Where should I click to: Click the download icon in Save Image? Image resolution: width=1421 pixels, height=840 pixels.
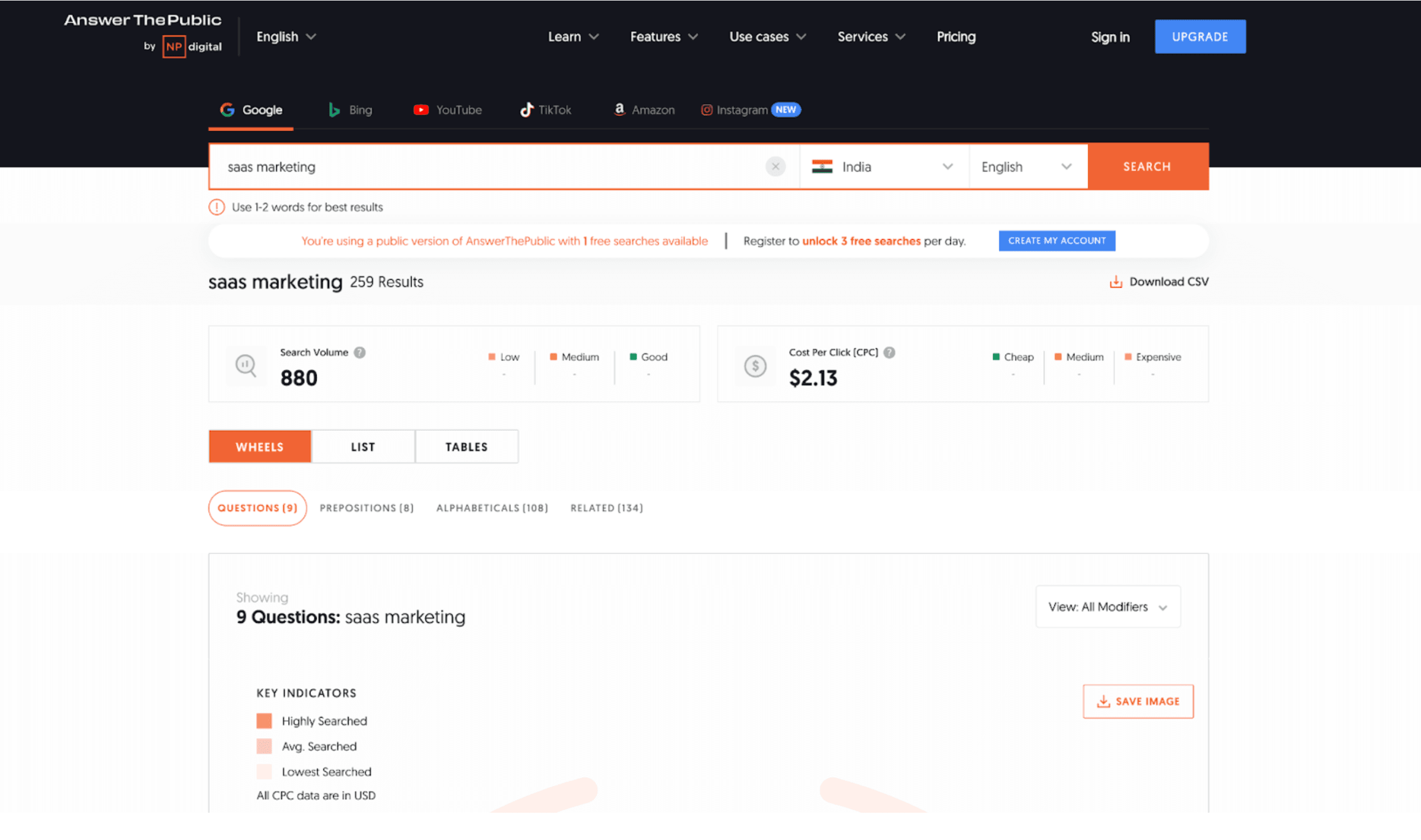pyautogui.click(x=1103, y=701)
